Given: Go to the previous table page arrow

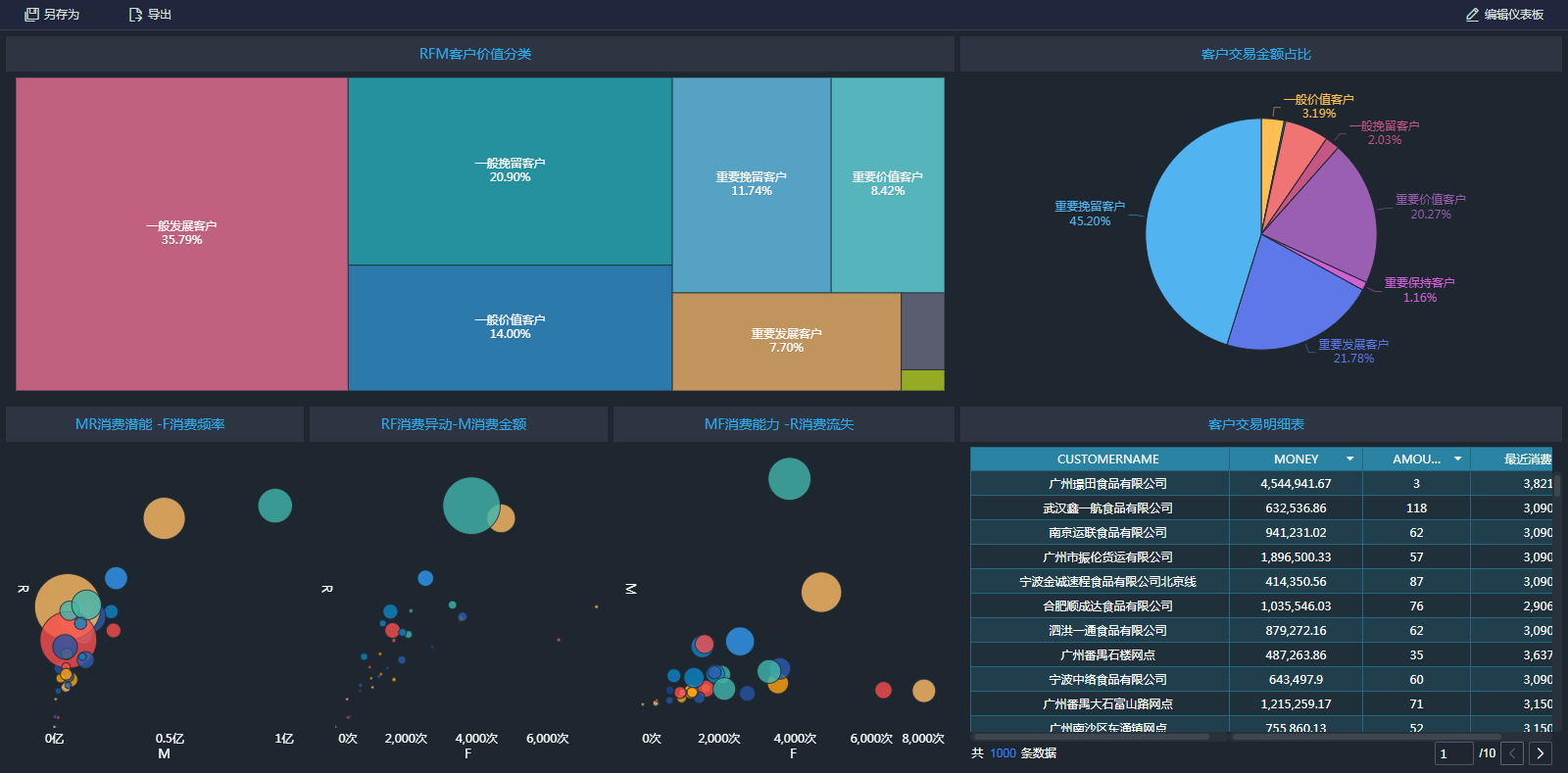Looking at the screenshot, I should 1513,753.
